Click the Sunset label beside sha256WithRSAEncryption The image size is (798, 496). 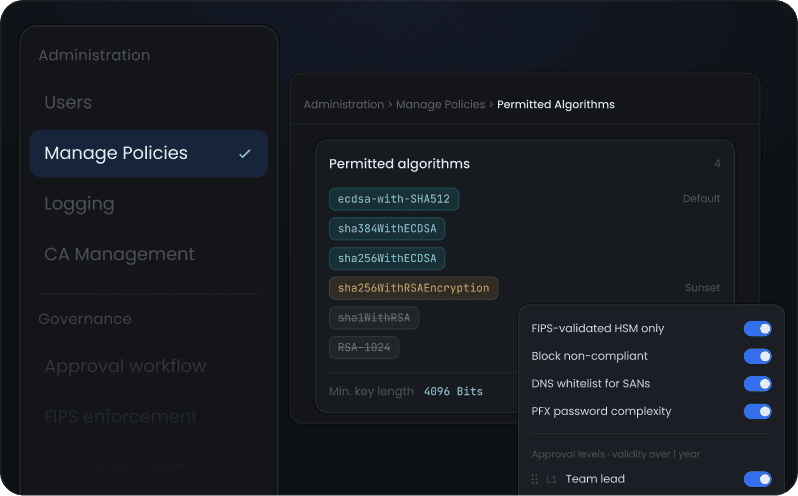point(702,287)
